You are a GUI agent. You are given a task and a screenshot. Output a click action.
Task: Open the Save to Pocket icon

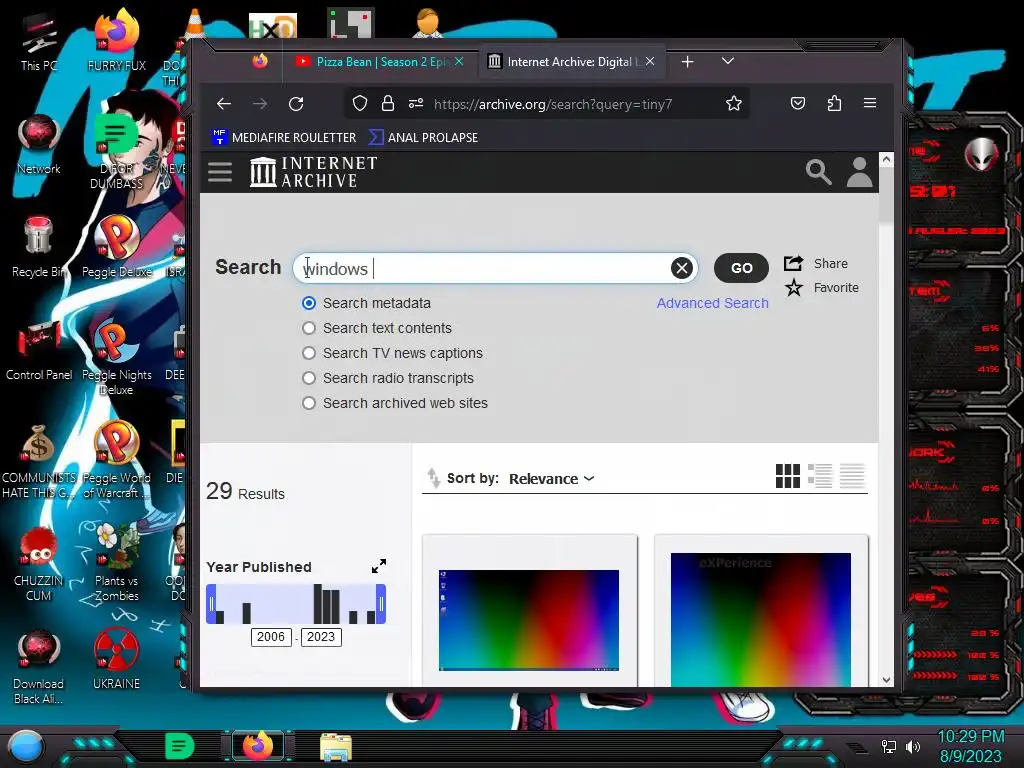coord(797,103)
